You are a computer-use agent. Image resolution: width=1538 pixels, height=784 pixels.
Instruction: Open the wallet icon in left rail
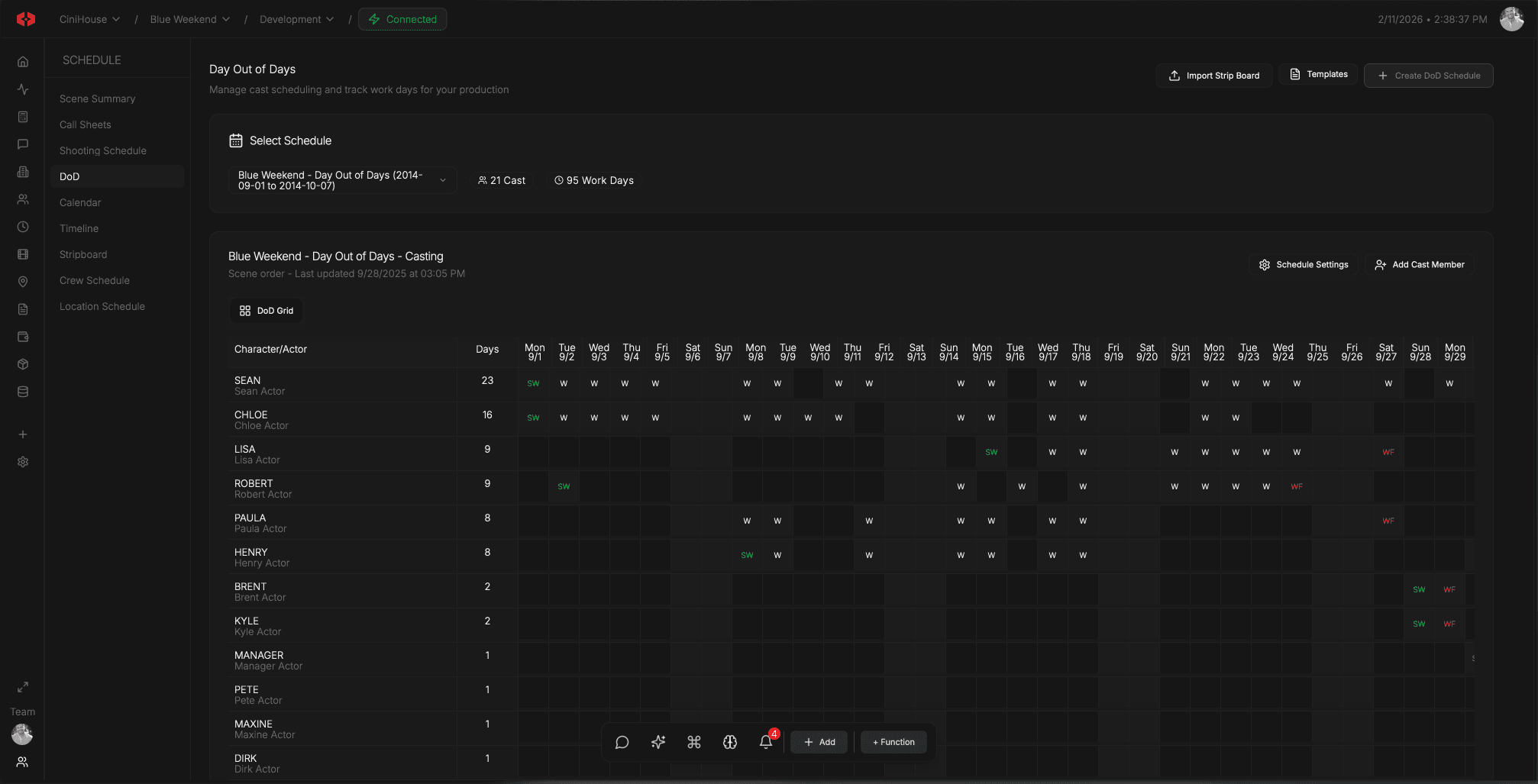23,337
